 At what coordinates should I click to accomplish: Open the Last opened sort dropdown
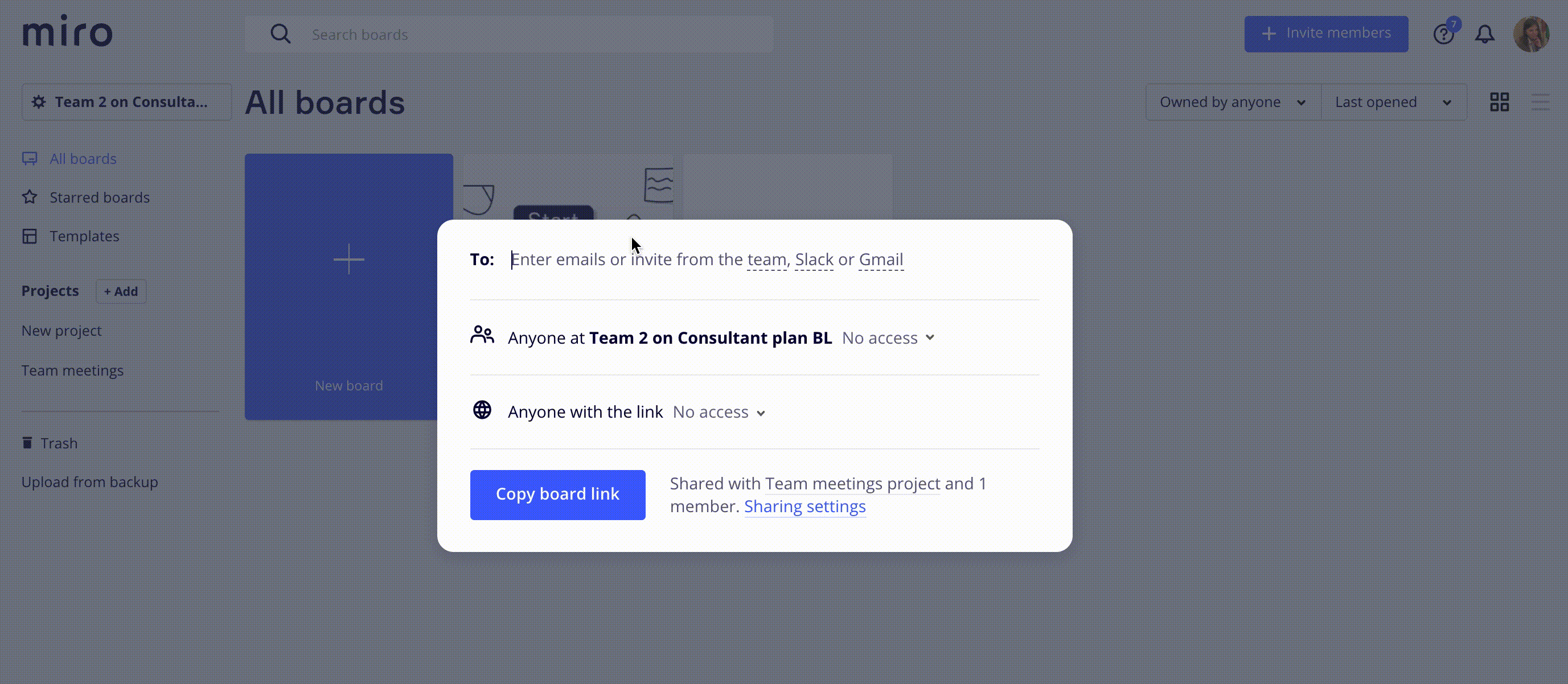point(1393,102)
